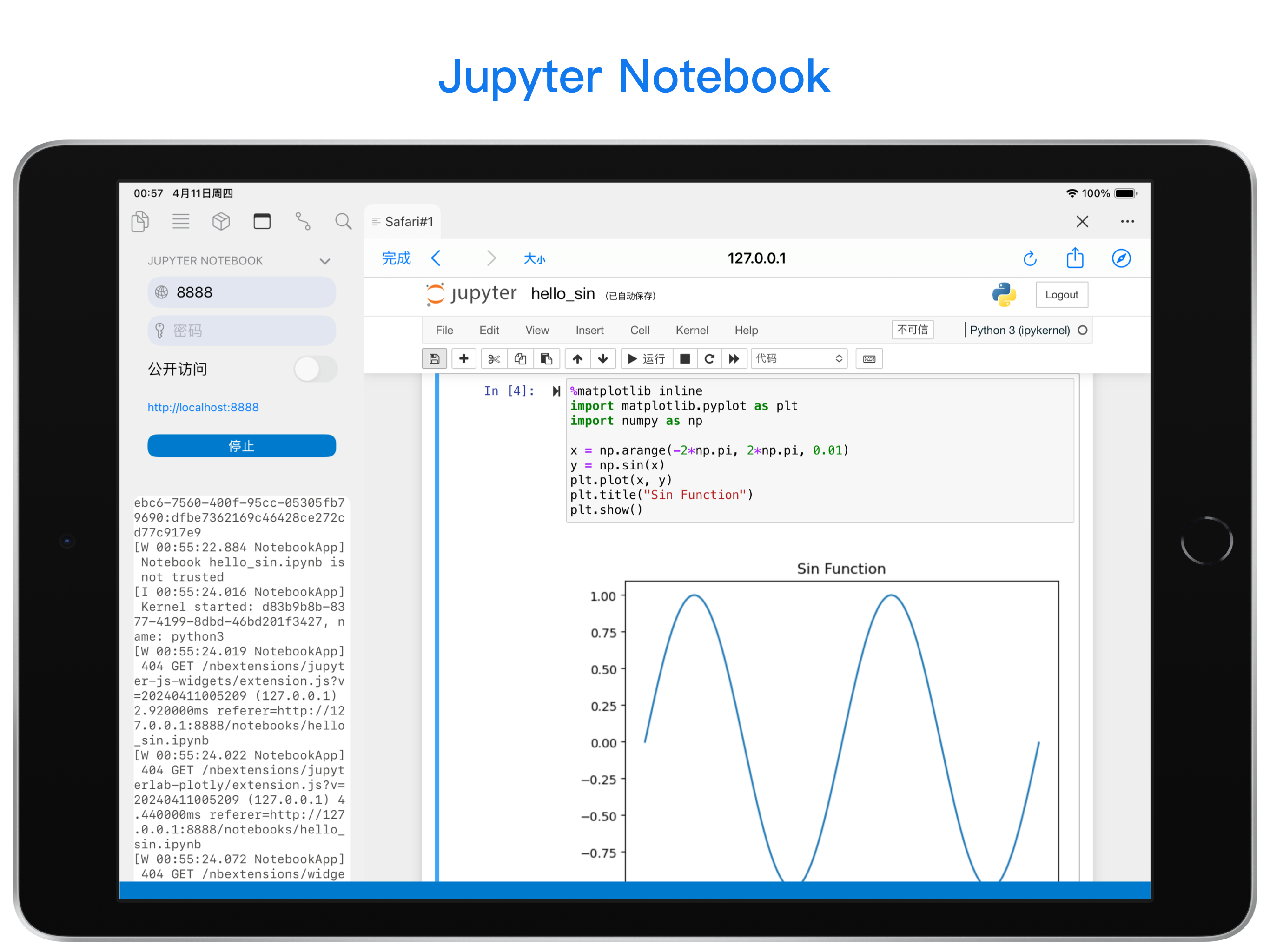Open the http://localhost:8888 link
This screenshot has width=1270, height=952.
click(203, 407)
